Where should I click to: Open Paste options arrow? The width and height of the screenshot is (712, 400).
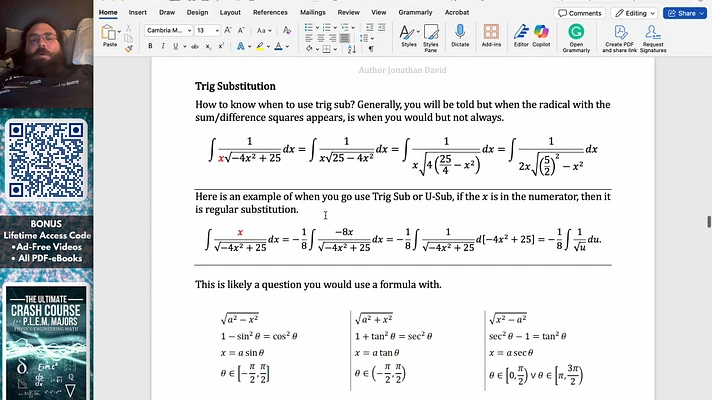coord(119,32)
